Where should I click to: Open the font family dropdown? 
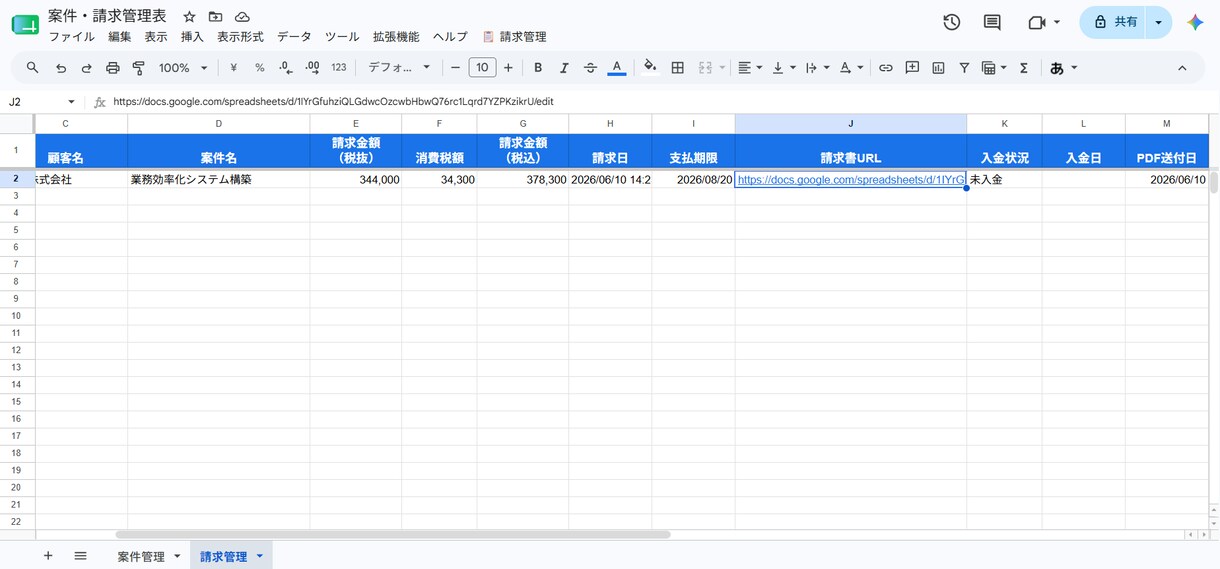coord(398,68)
